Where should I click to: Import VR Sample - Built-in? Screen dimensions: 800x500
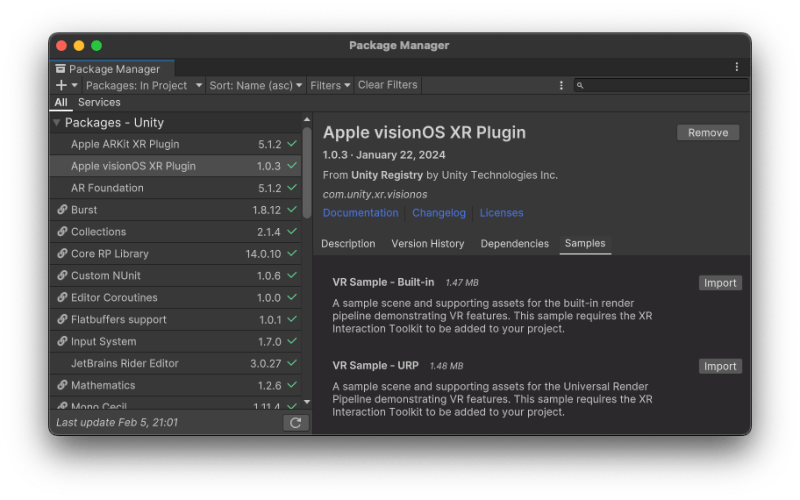coord(720,283)
